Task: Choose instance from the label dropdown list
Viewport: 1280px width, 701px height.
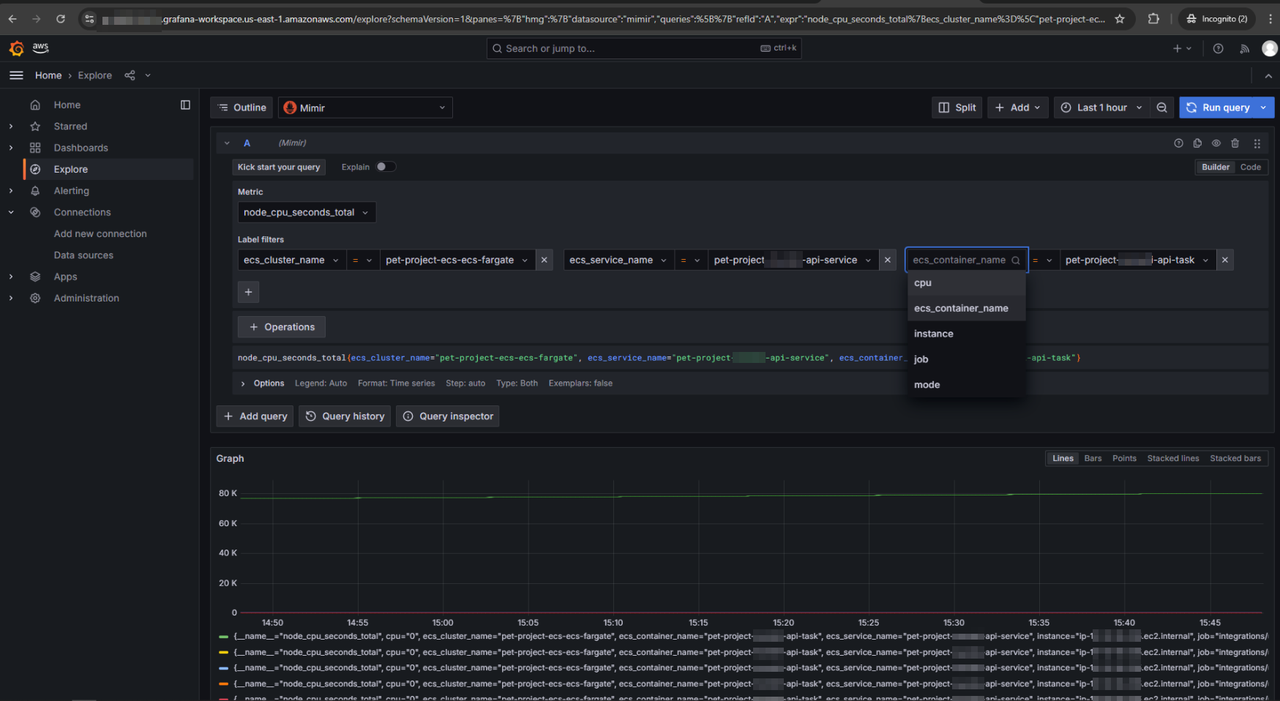Action: pyautogui.click(x=966, y=334)
